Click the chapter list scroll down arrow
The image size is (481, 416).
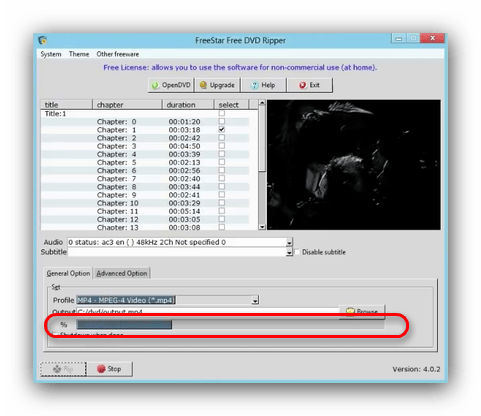pos(262,227)
